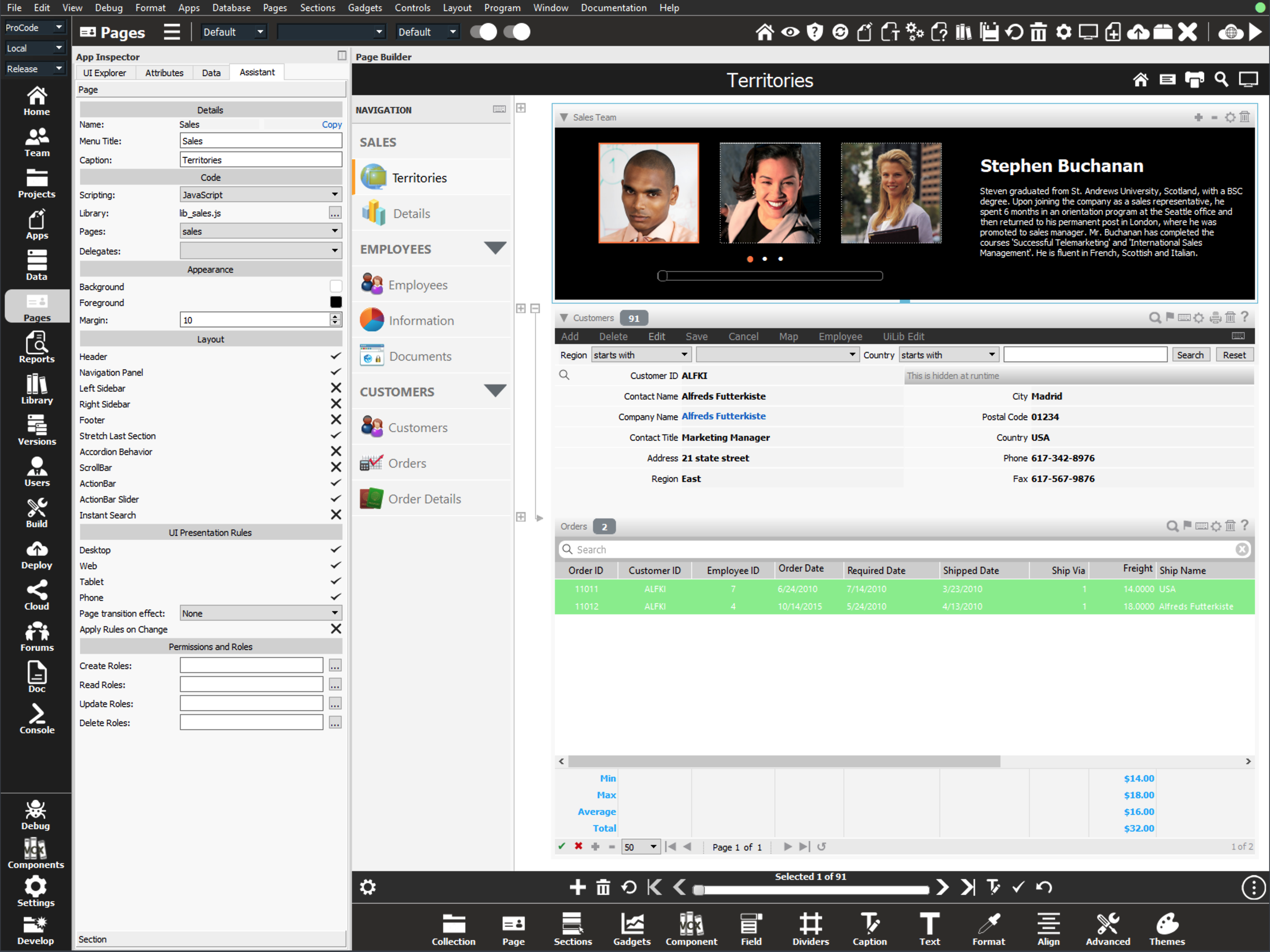Click the run play icon in top toolbar
The height and width of the screenshot is (952, 1270).
1256,32
